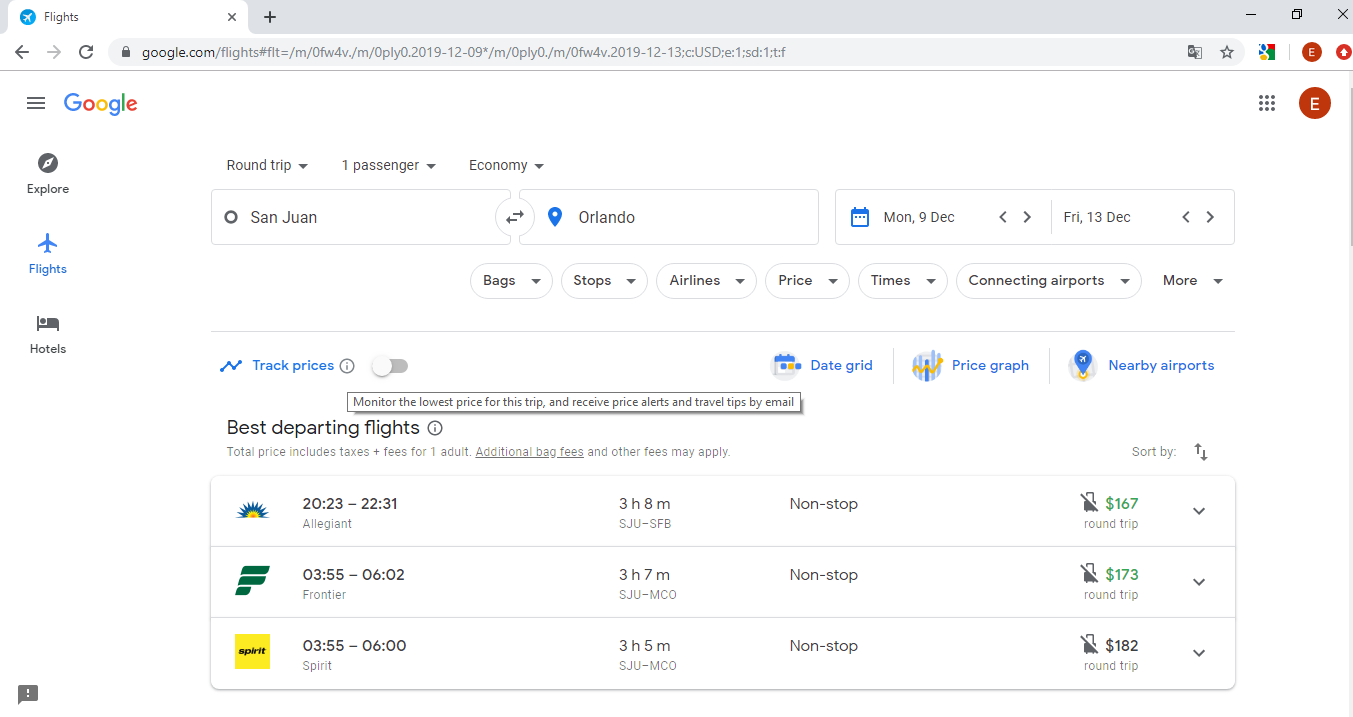Select the $182 Spirit price
1353x717 pixels.
coord(1122,646)
